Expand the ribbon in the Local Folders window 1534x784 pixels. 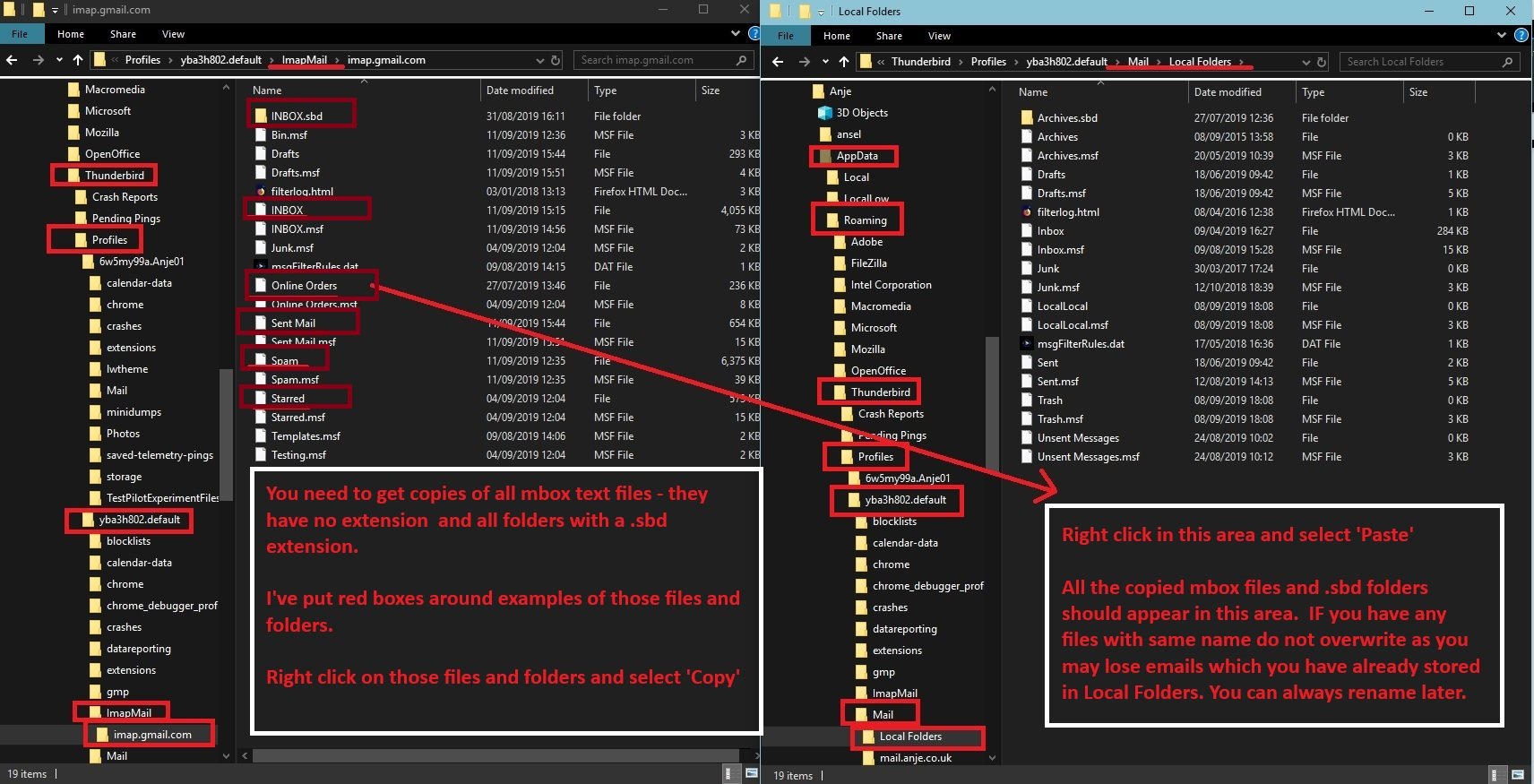pos(1502,36)
